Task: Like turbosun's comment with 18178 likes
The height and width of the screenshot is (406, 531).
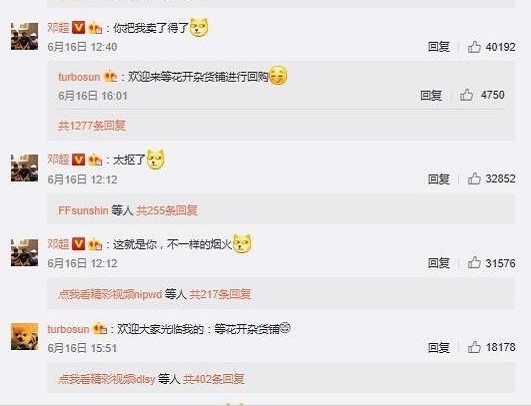Action: tap(474, 347)
